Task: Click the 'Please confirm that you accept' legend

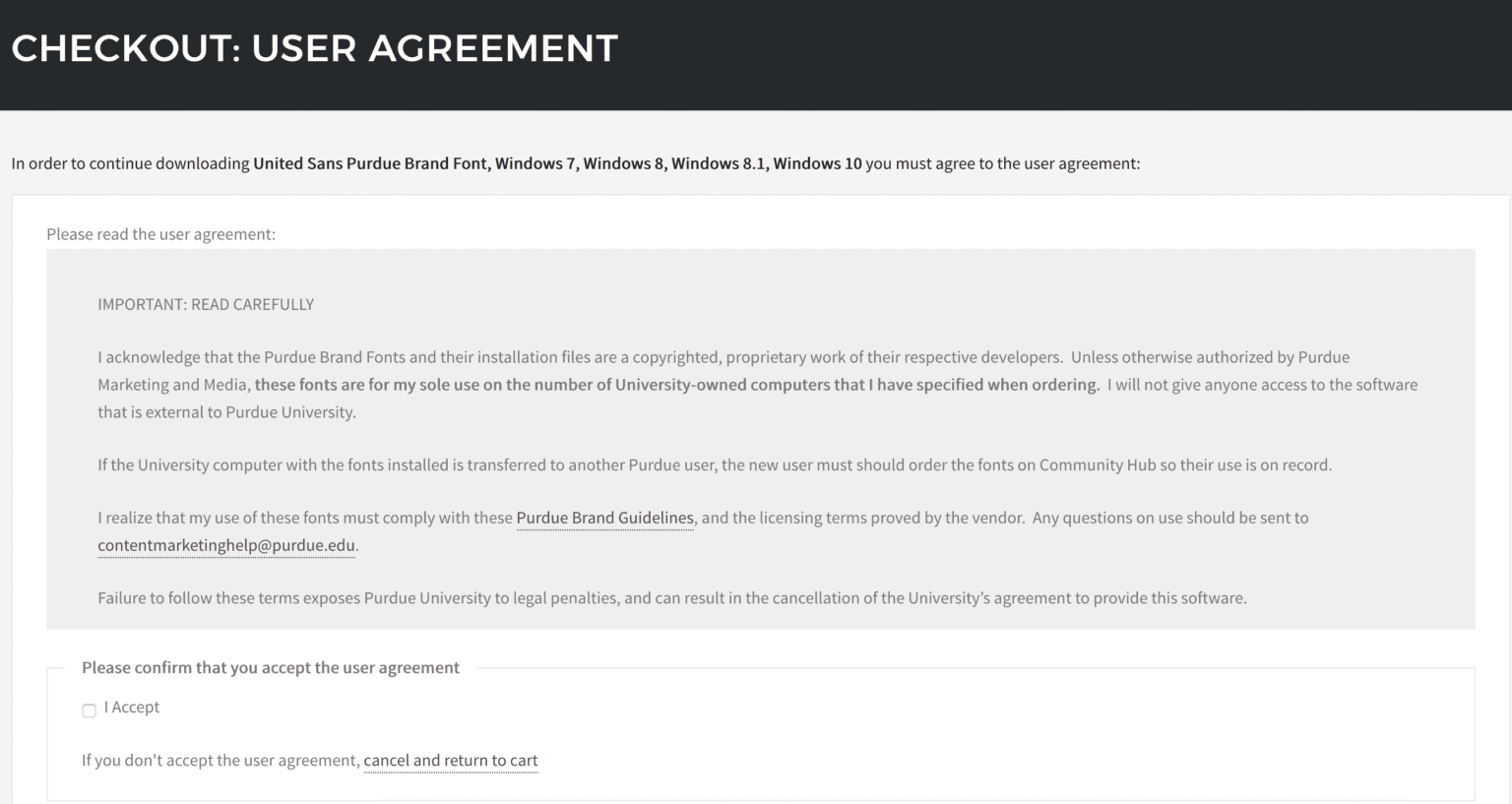Action: pyautogui.click(x=271, y=668)
